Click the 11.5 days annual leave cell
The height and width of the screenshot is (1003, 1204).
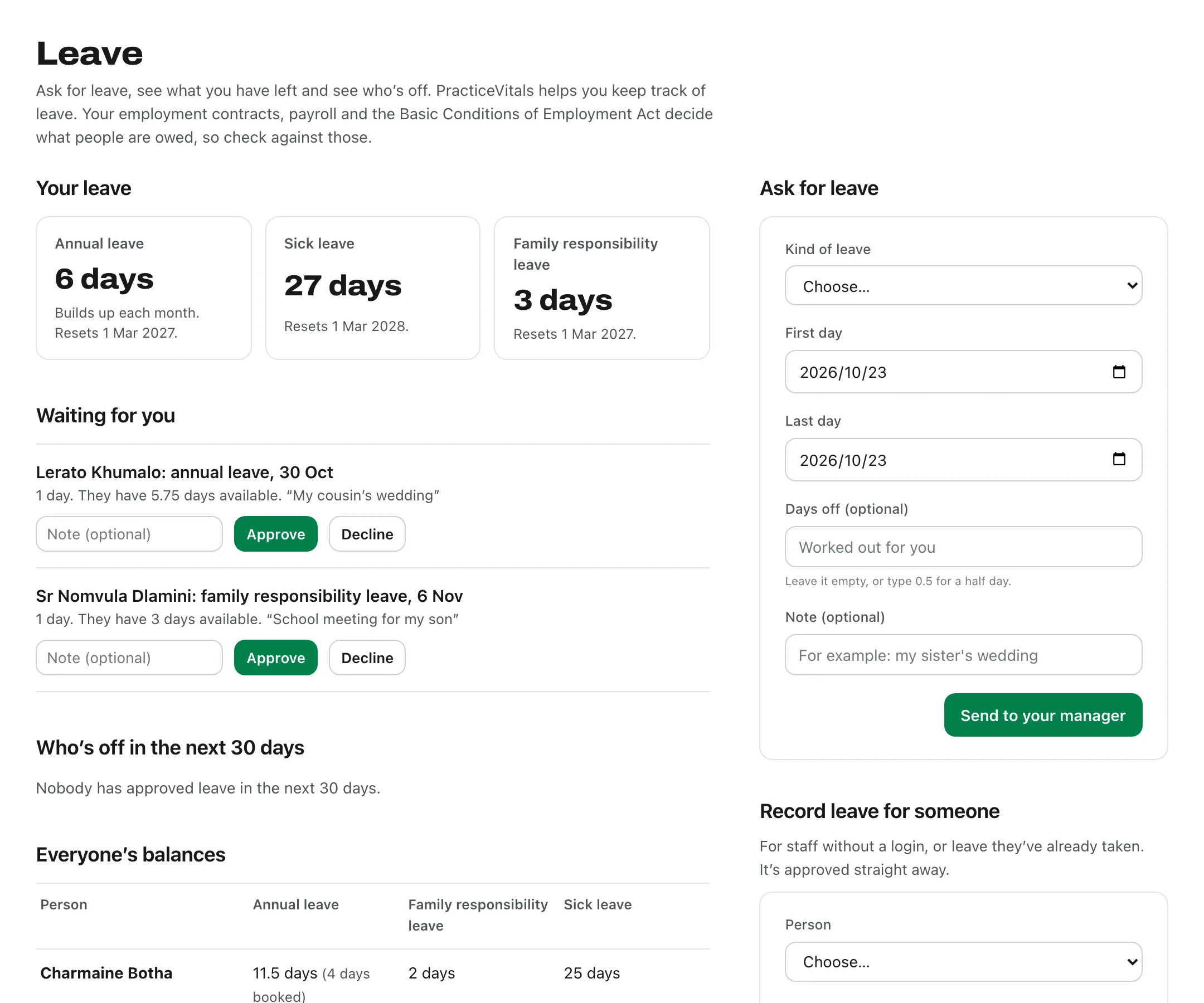[x=312, y=983]
